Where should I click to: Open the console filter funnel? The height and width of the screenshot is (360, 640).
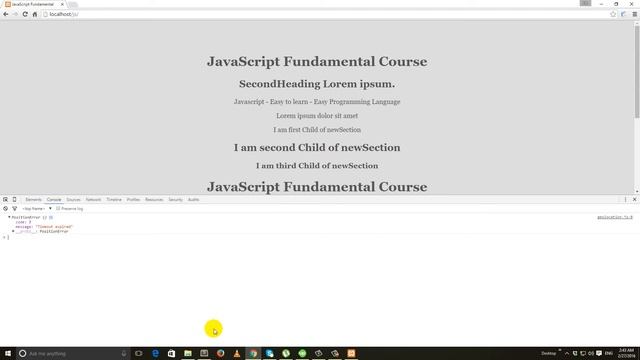(14, 209)
